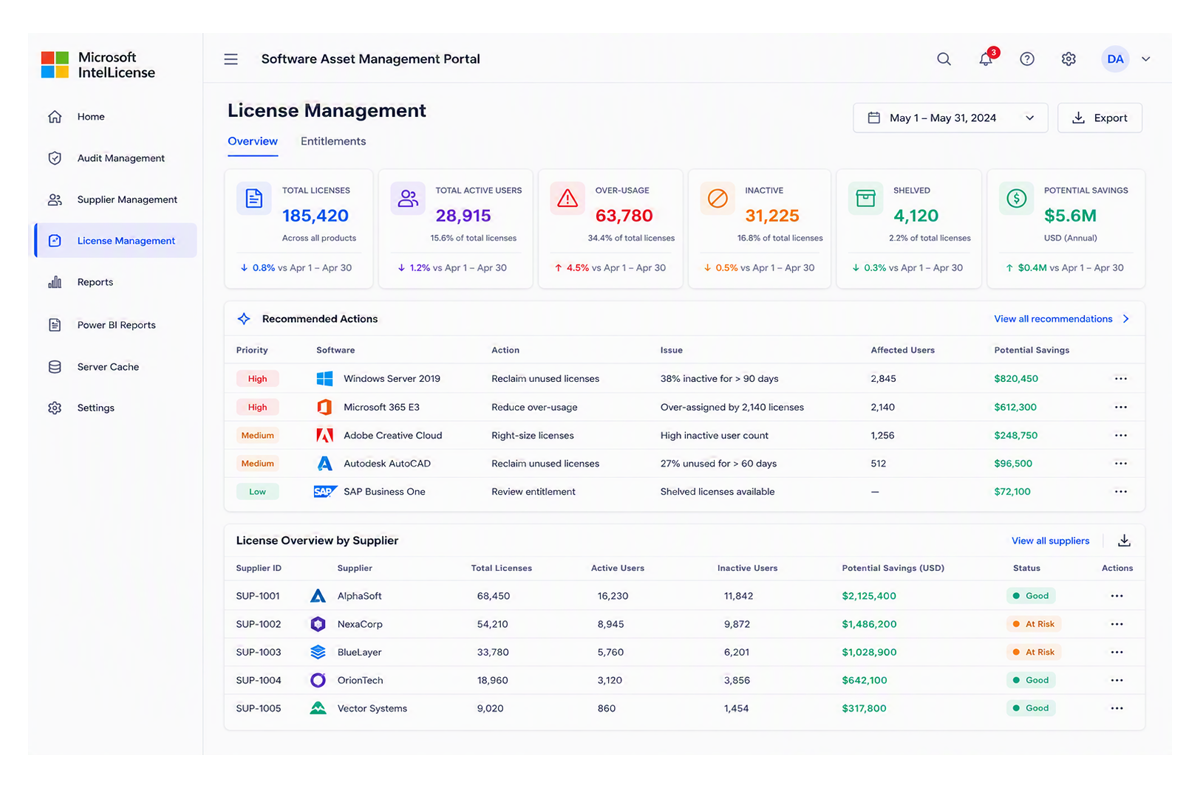Click the Total Active Users people icon
1200x788 pixels.
click(x=408, y=198)
